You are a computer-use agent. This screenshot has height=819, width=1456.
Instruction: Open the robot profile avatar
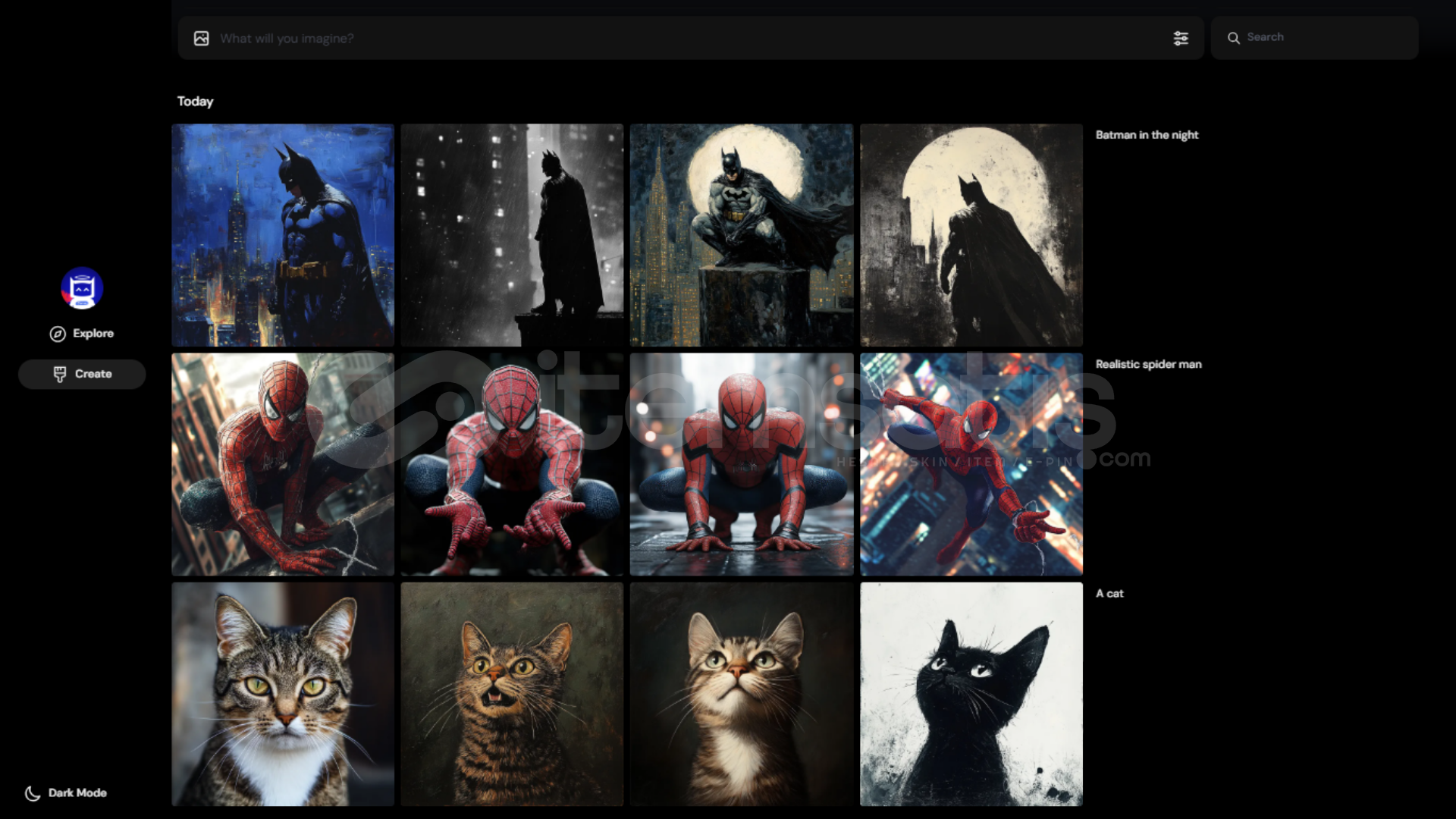point(82,288)
